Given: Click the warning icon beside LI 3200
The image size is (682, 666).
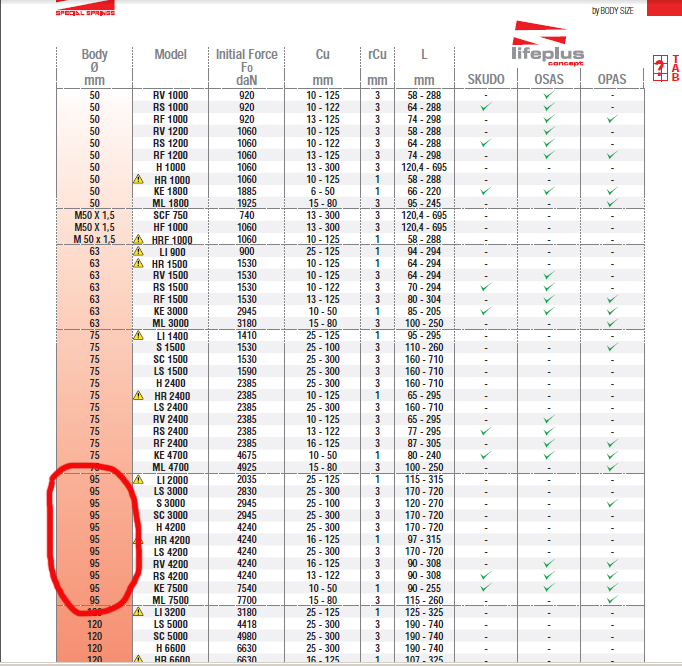Looking at the screenshot, I should [139, 612].
